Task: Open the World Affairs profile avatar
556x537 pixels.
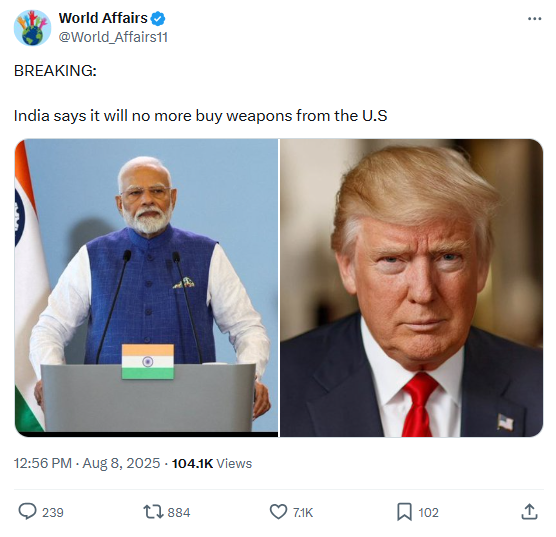Action: tap(32, 28)
